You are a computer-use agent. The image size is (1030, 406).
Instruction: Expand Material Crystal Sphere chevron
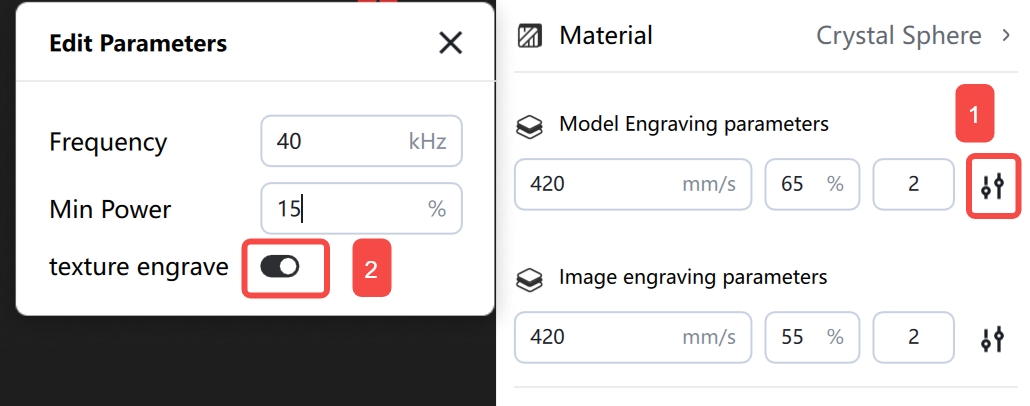coord(1006,35)
